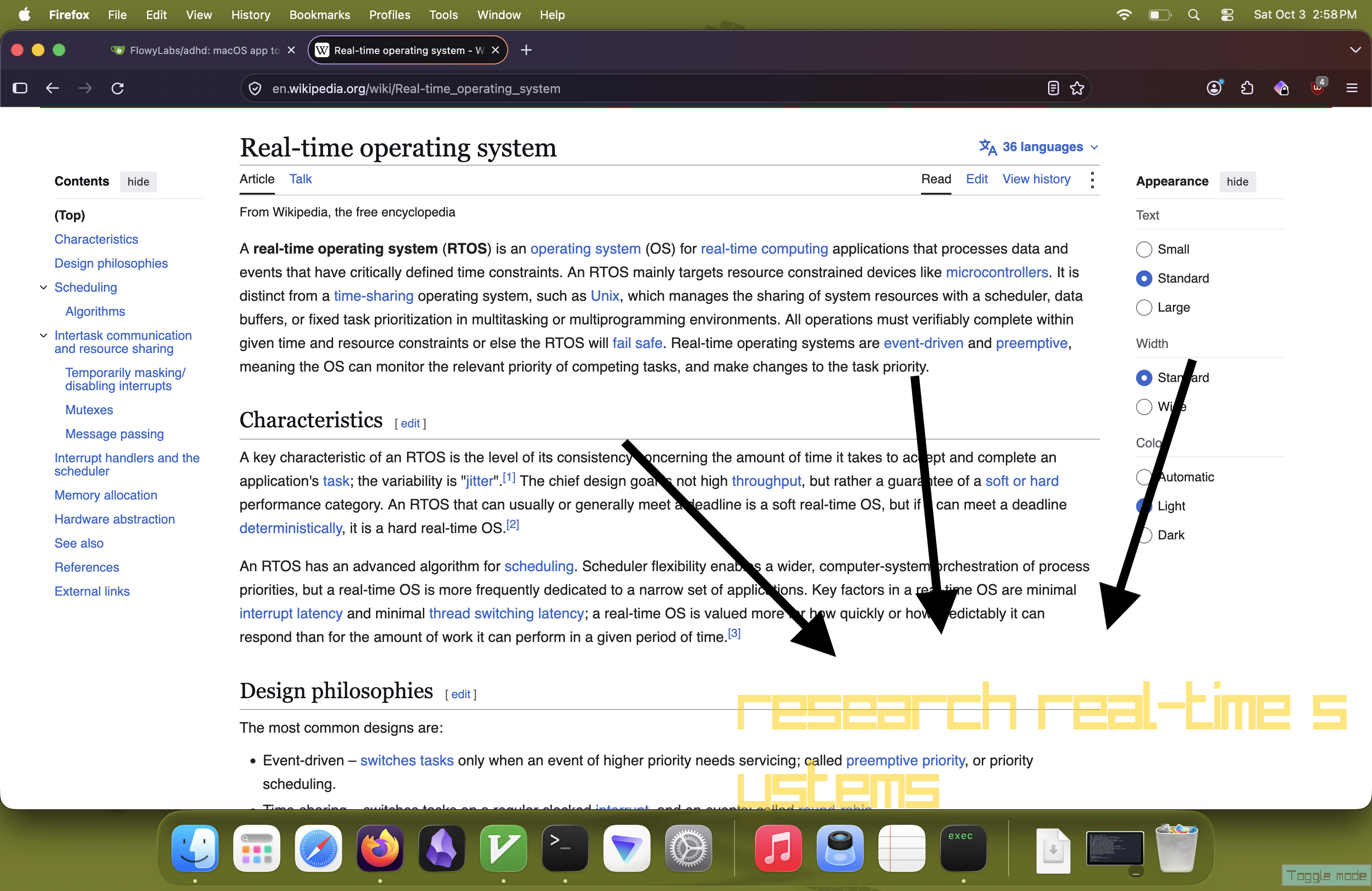Open the Memory allocation contents link
This screenshot has width=1372, height=891.
pyautogui.click(x=106, y=495)
